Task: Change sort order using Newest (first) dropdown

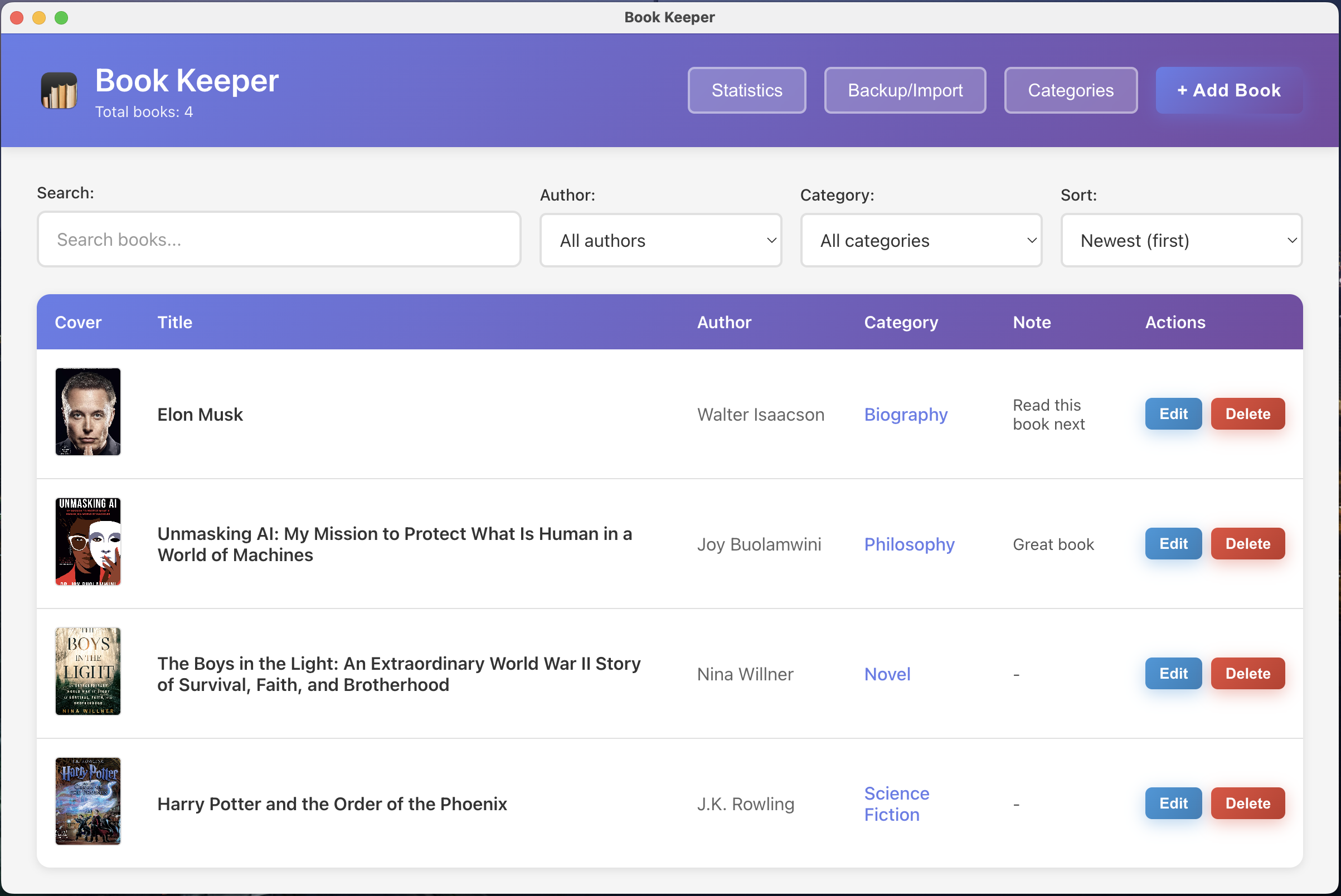Action: click(1181, 240)
